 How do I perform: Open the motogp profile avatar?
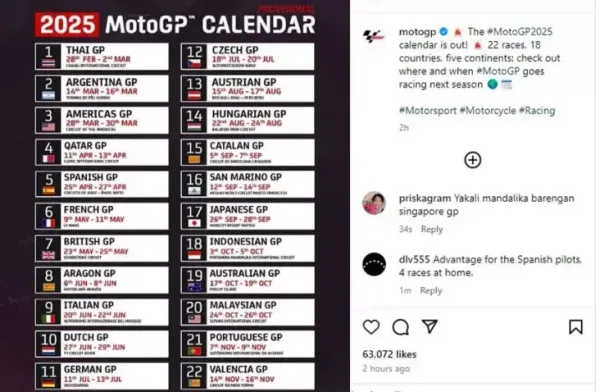click(373, 36)
